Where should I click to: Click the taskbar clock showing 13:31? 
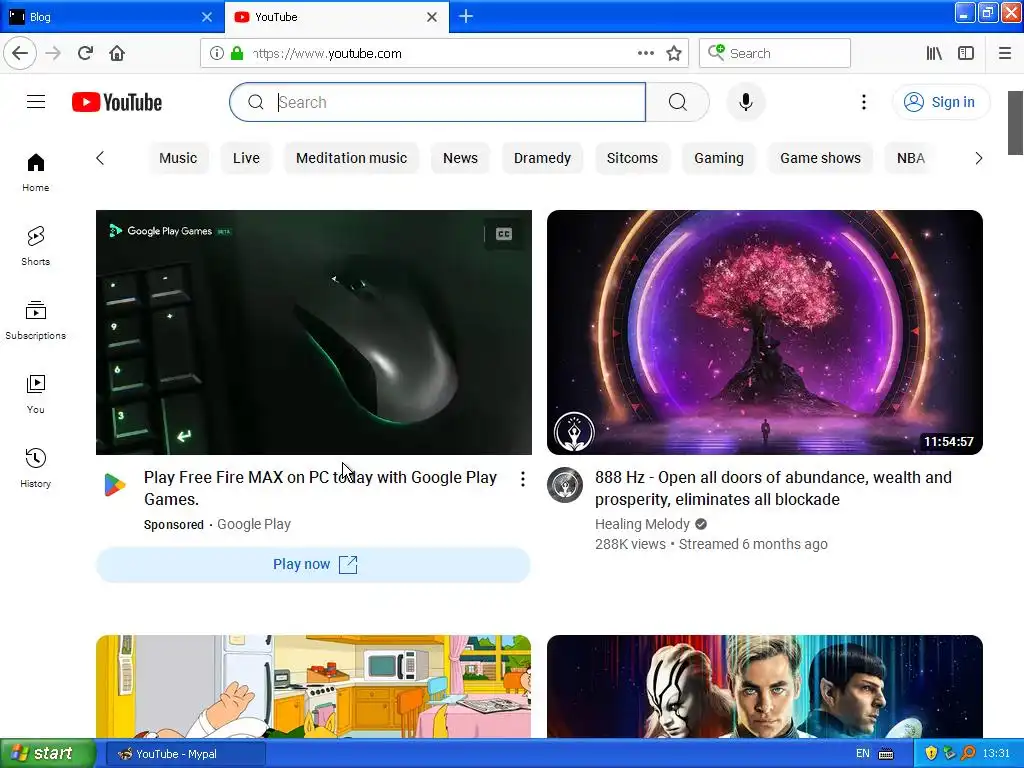996,754
